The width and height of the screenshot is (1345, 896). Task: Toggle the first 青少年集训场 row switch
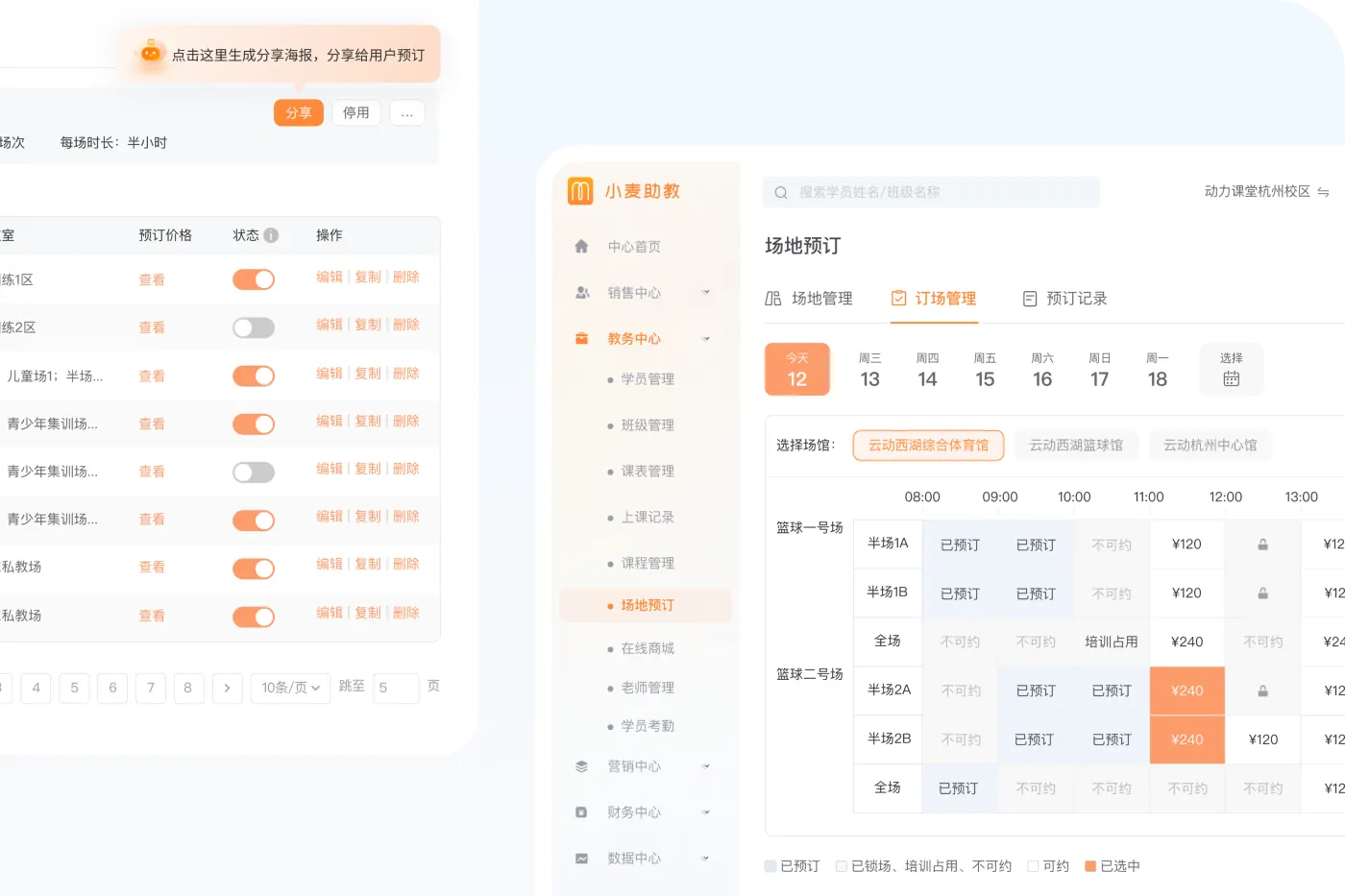pos(254,424)
